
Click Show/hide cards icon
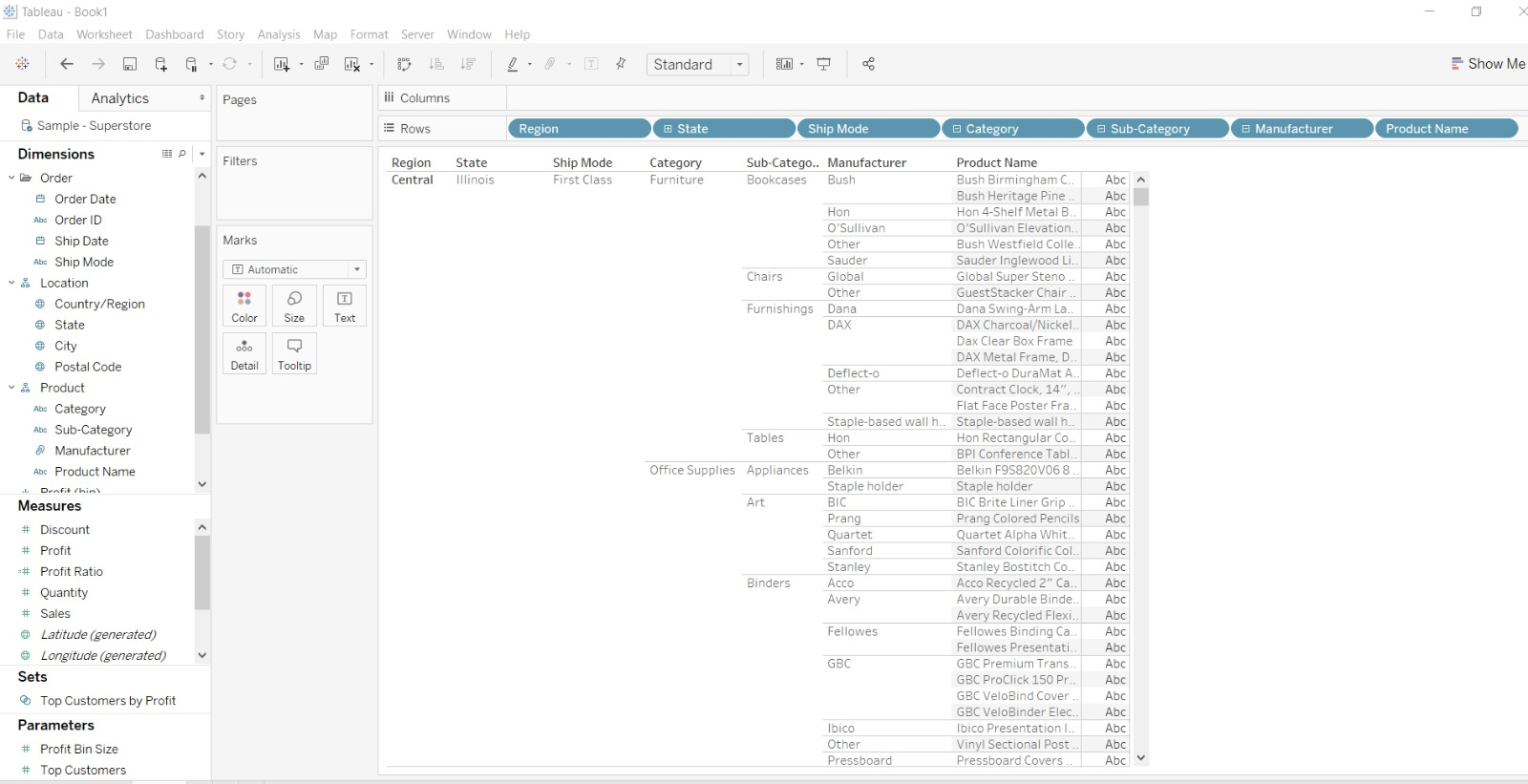[784, 64]
